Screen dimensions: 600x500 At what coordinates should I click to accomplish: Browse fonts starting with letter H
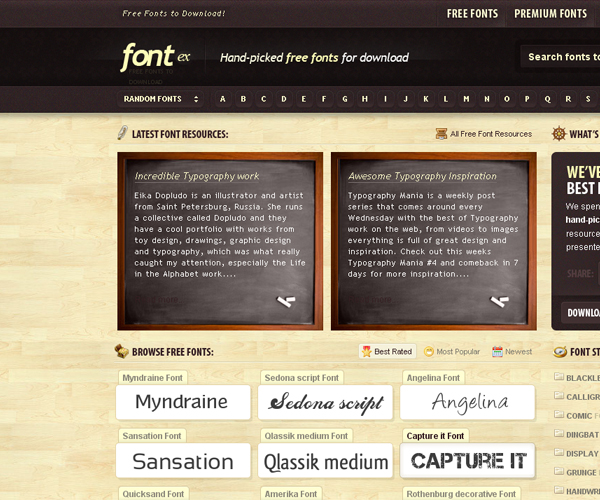[365, 99]
